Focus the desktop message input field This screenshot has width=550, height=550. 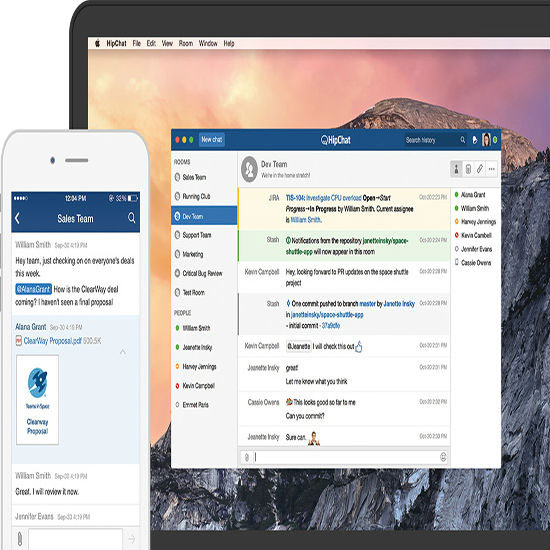346,457
